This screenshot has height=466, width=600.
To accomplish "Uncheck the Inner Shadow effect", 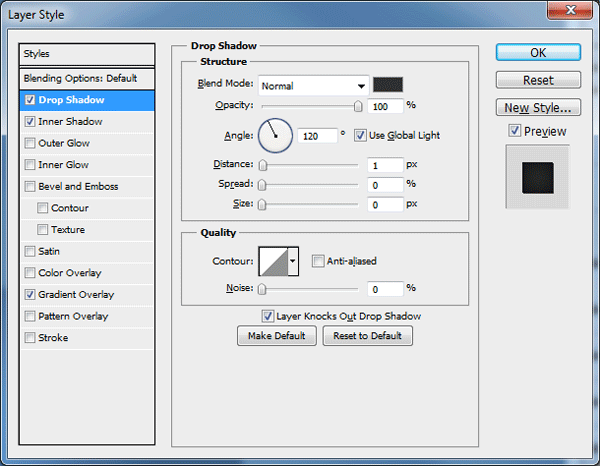I will (30, 122).
